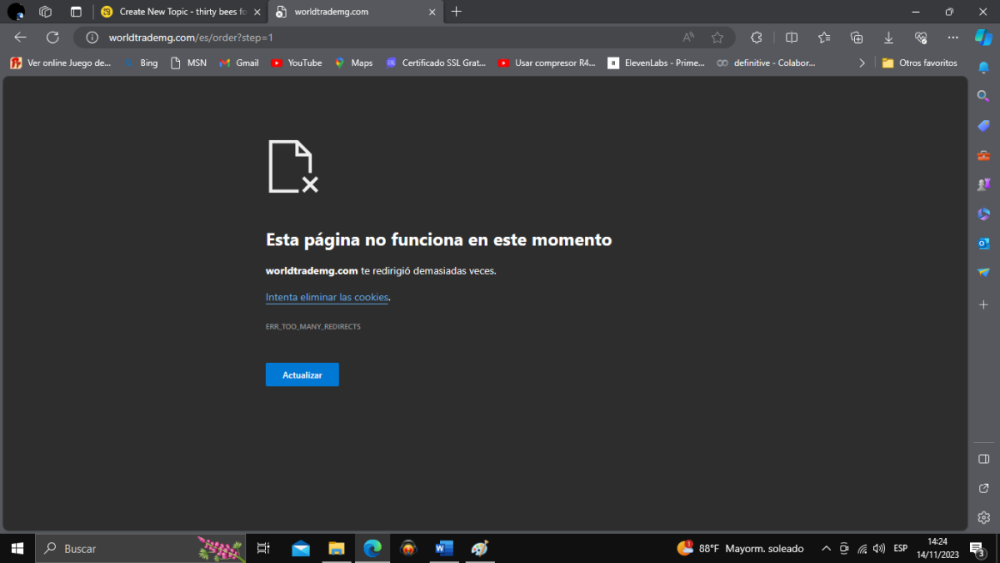Viewport: 1000px width, 563px height.
Task: Open the Extensions puzzle icon
Action: (756, 38)
